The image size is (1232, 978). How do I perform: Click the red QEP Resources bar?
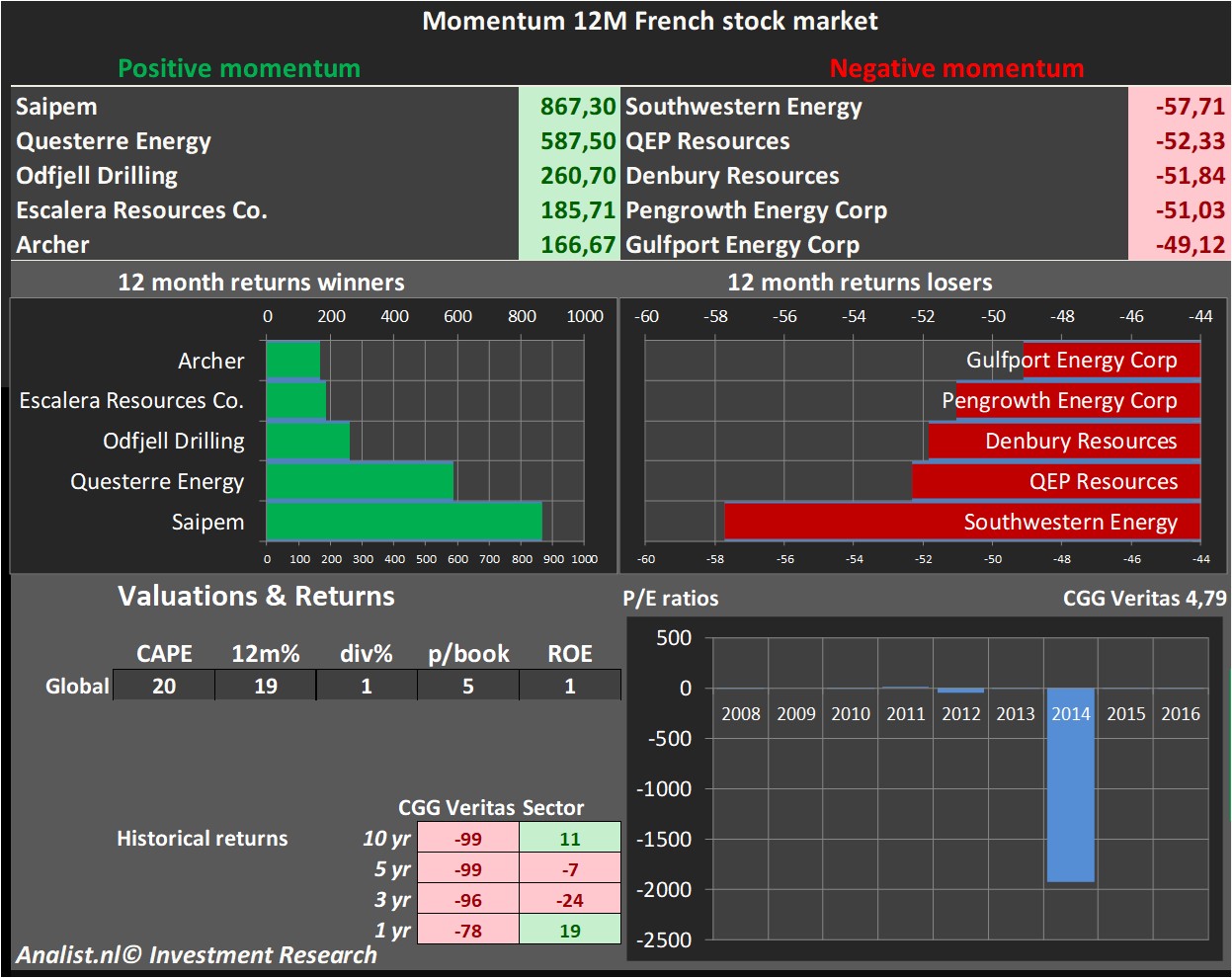coord(1056,481)
